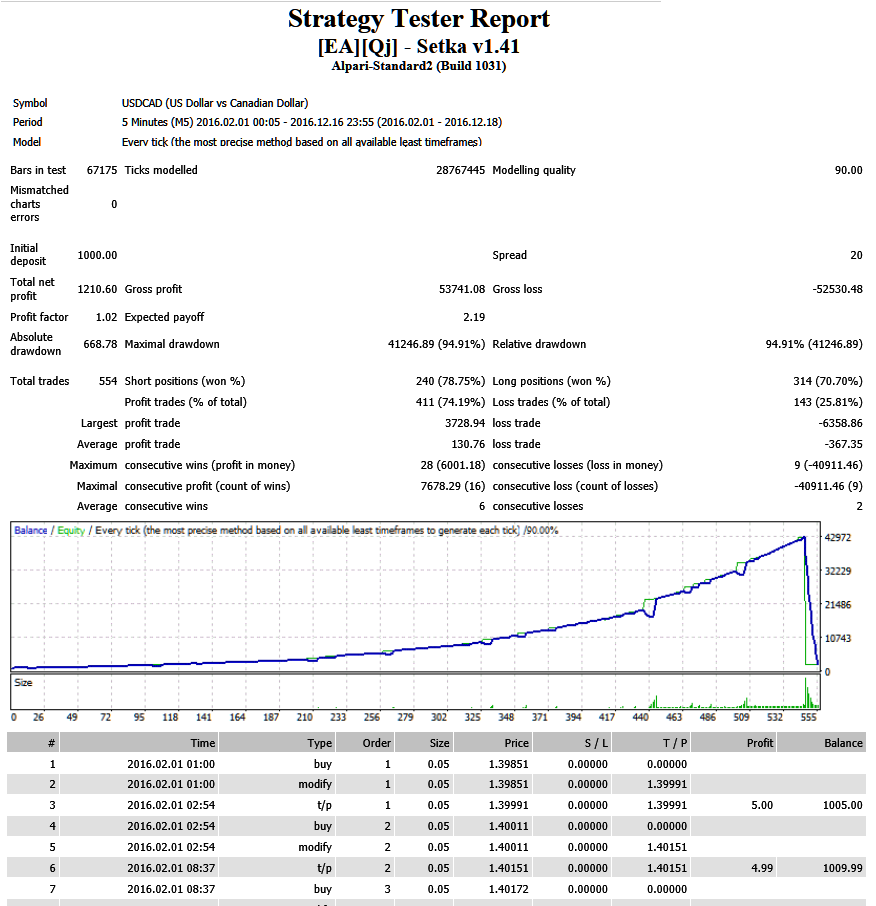Click the Initial deposit value 1000.00
876x906 pixels.
point(97,255)
